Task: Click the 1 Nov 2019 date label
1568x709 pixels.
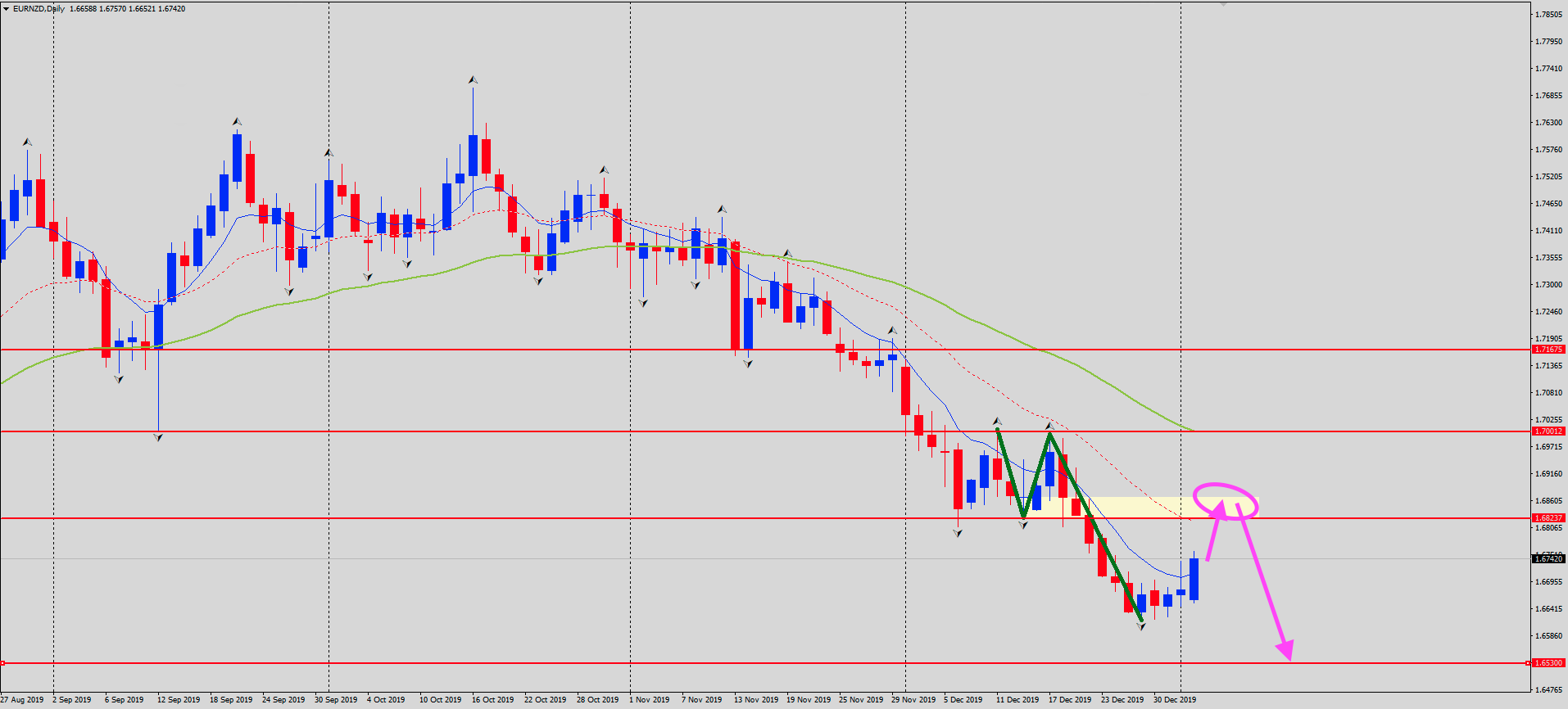Action: click(650, 700)
